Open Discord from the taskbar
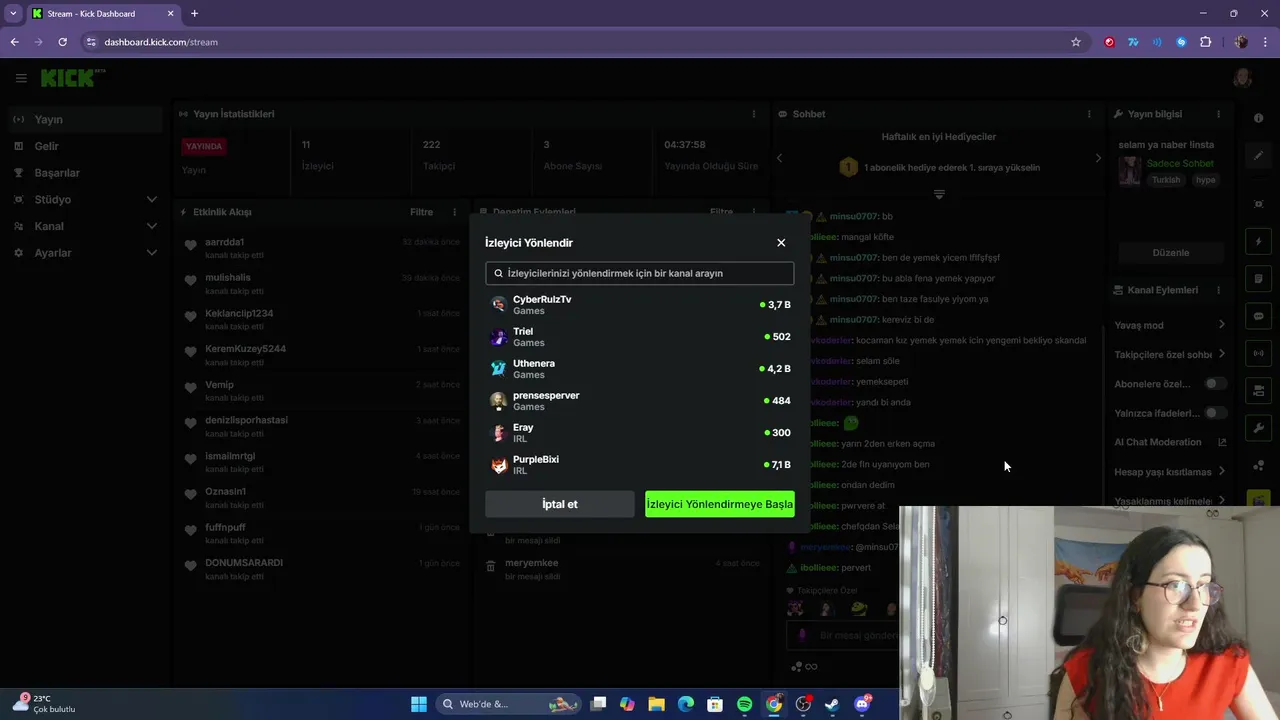The height and width of the screenshot is (720, 1280). click(x=862, y=704)
